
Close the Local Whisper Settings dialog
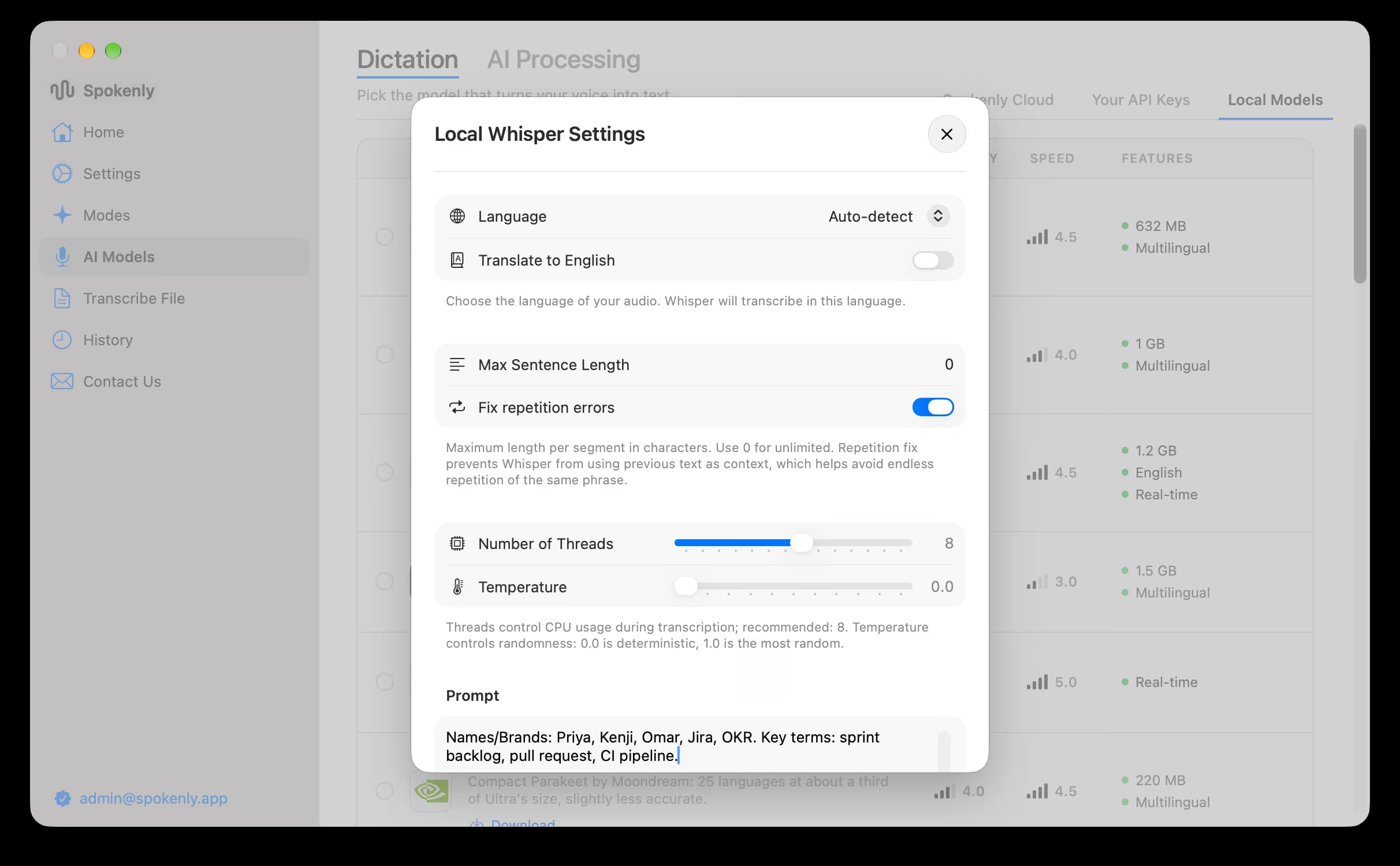coord(947,134)
